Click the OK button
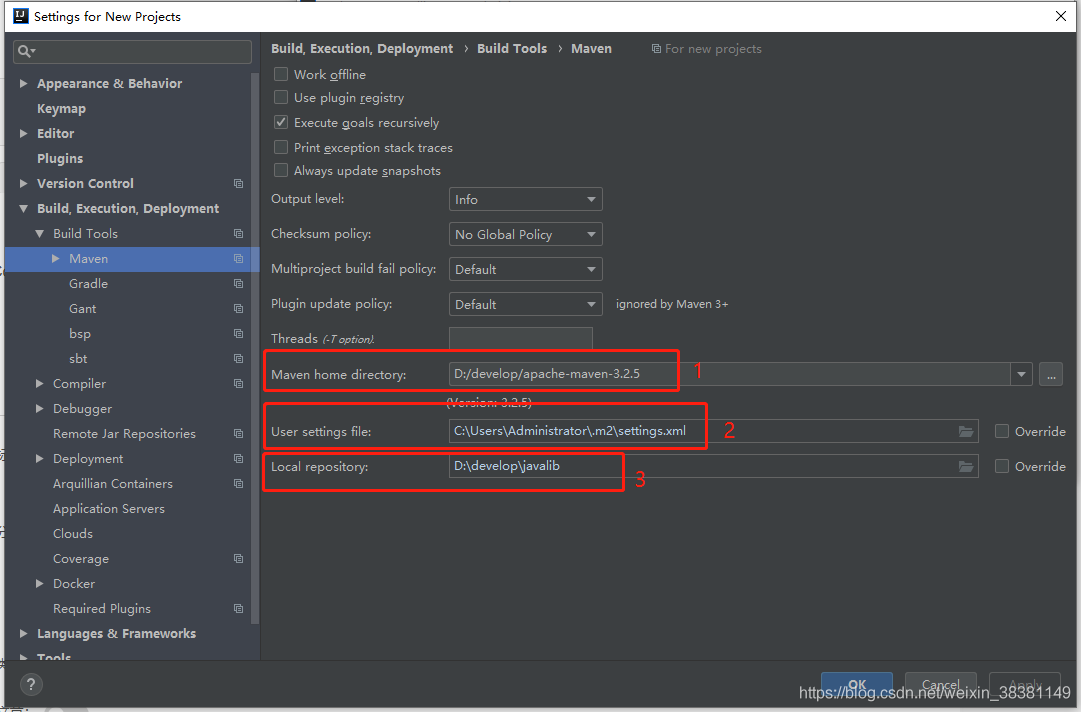 [x=856, y=684]
